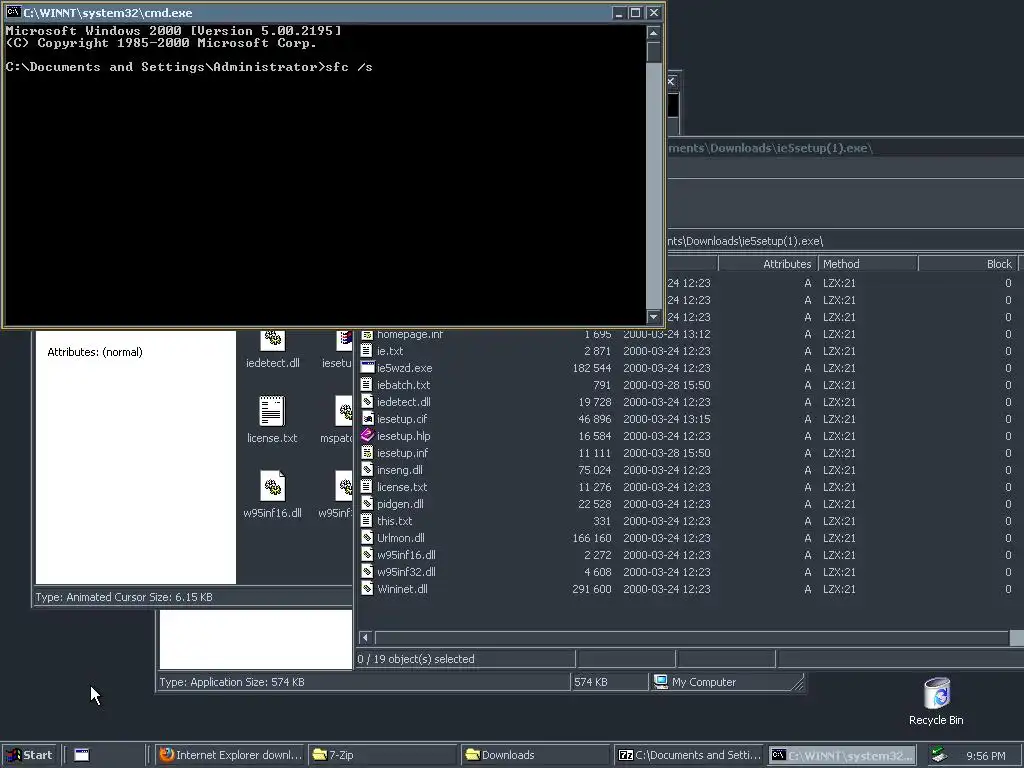Click Urlmon.dll name in 7-Zip list
1024x768 pixels.
[x=400, y=537]
